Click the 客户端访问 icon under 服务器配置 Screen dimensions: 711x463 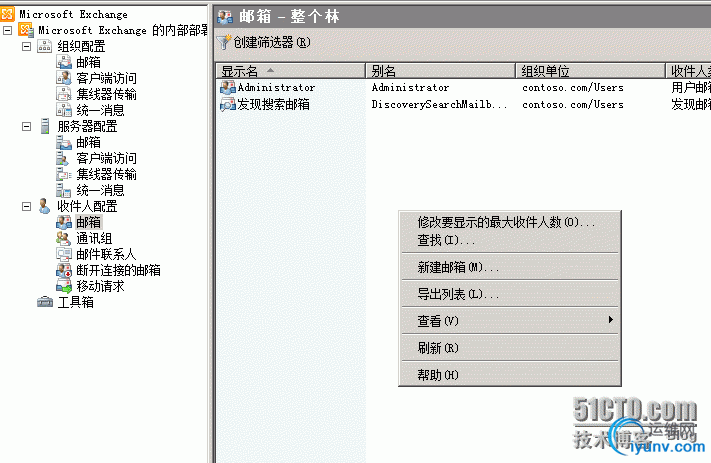pos(63,158)
